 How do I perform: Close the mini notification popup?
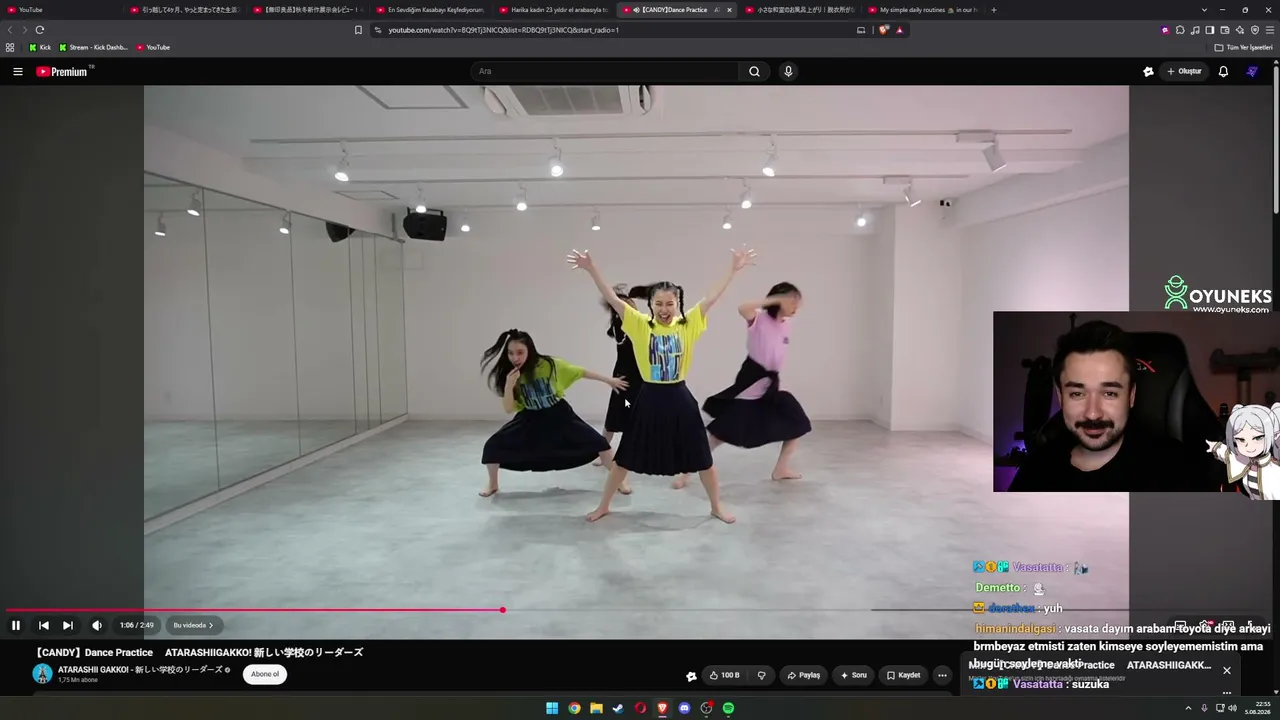click(1227, 670)
